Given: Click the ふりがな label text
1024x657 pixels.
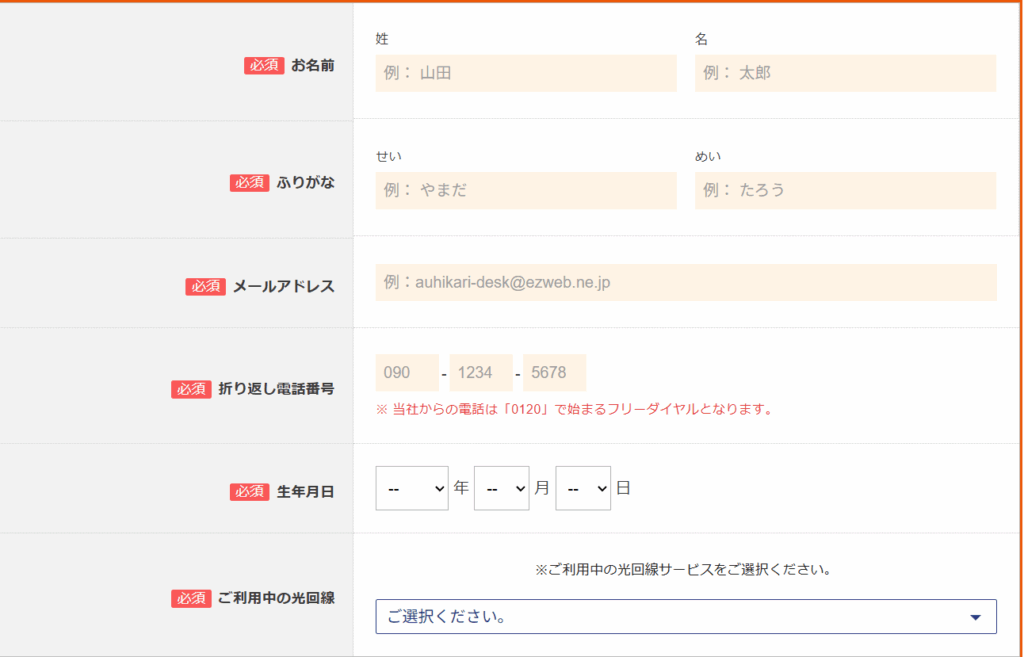Looking at the screenshot, I should click(306, 183).
